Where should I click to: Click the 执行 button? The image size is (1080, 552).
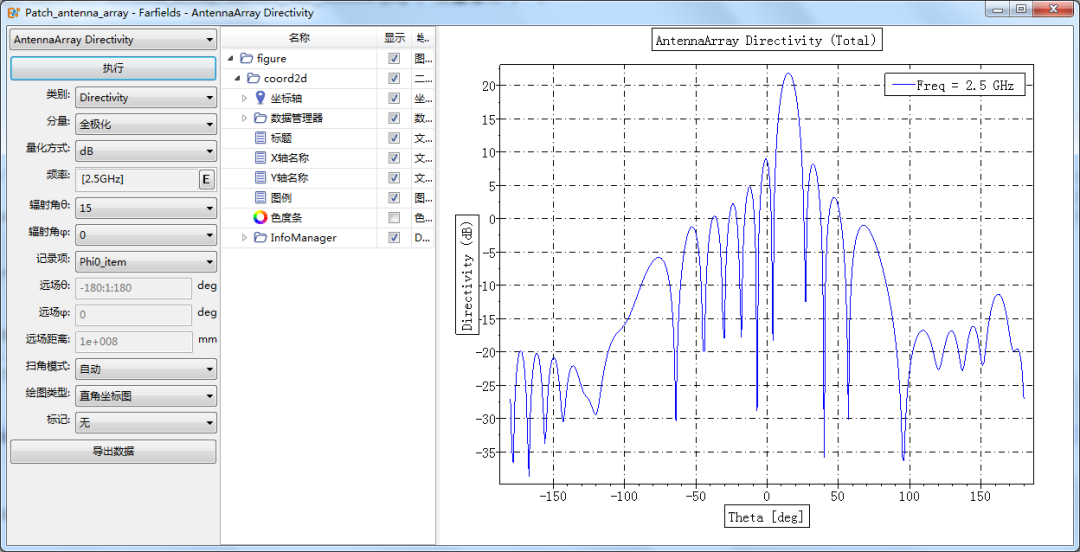click(113, 68)
